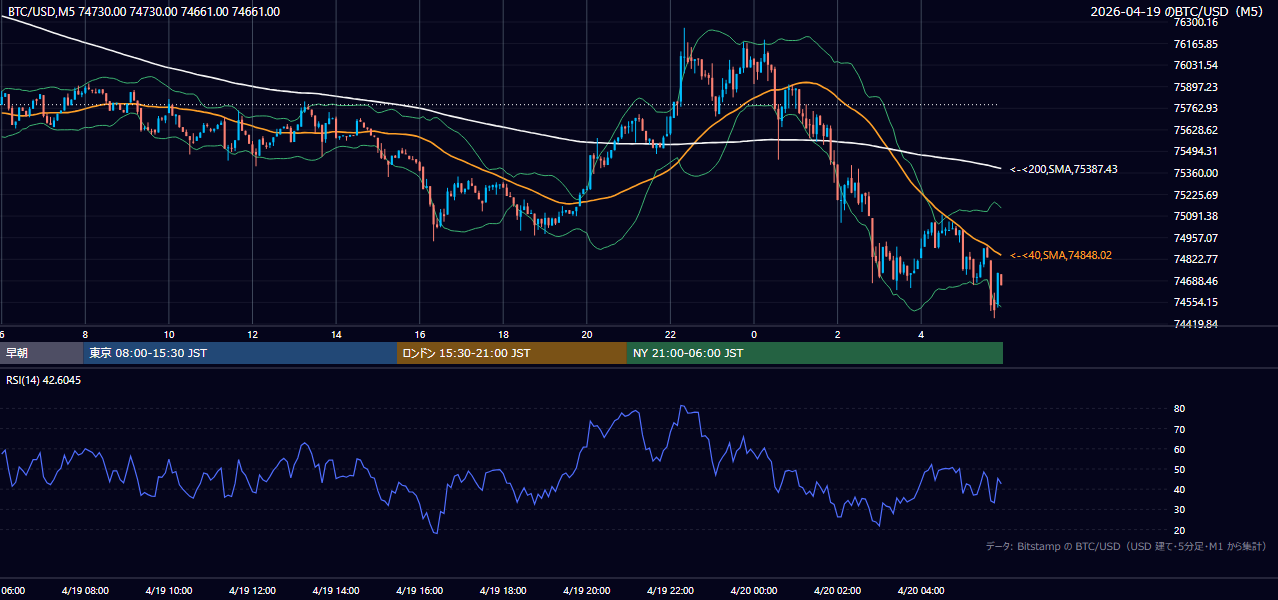The image size is (1278, 600).
Task: Click RSI scale value 20
Action: pyautogui.click(x=1179, y=530)
